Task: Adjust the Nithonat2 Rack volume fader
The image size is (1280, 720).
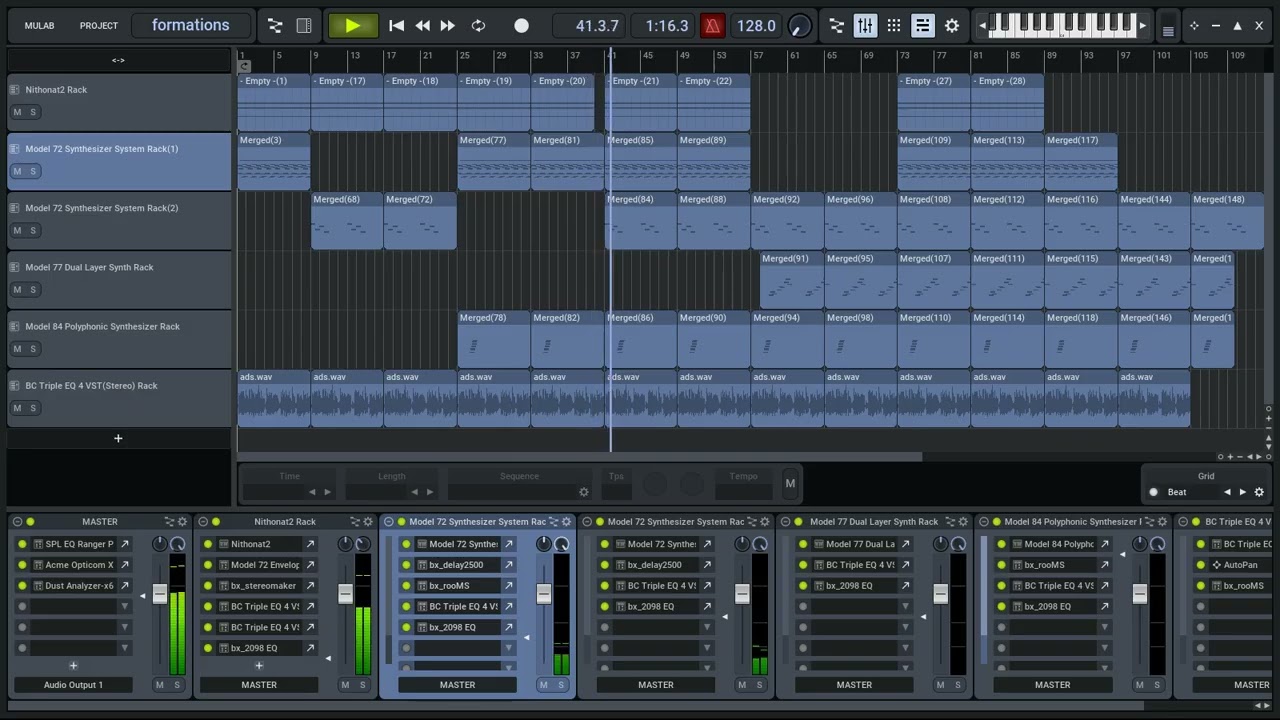Action: 345,594
